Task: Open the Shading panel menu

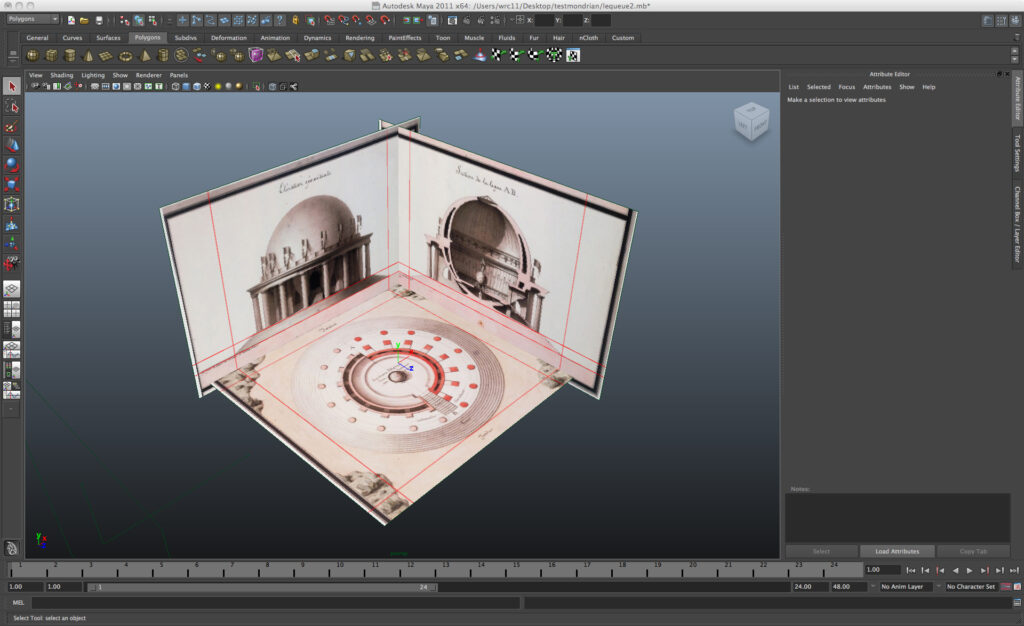Action: click(x=61, y=75)
